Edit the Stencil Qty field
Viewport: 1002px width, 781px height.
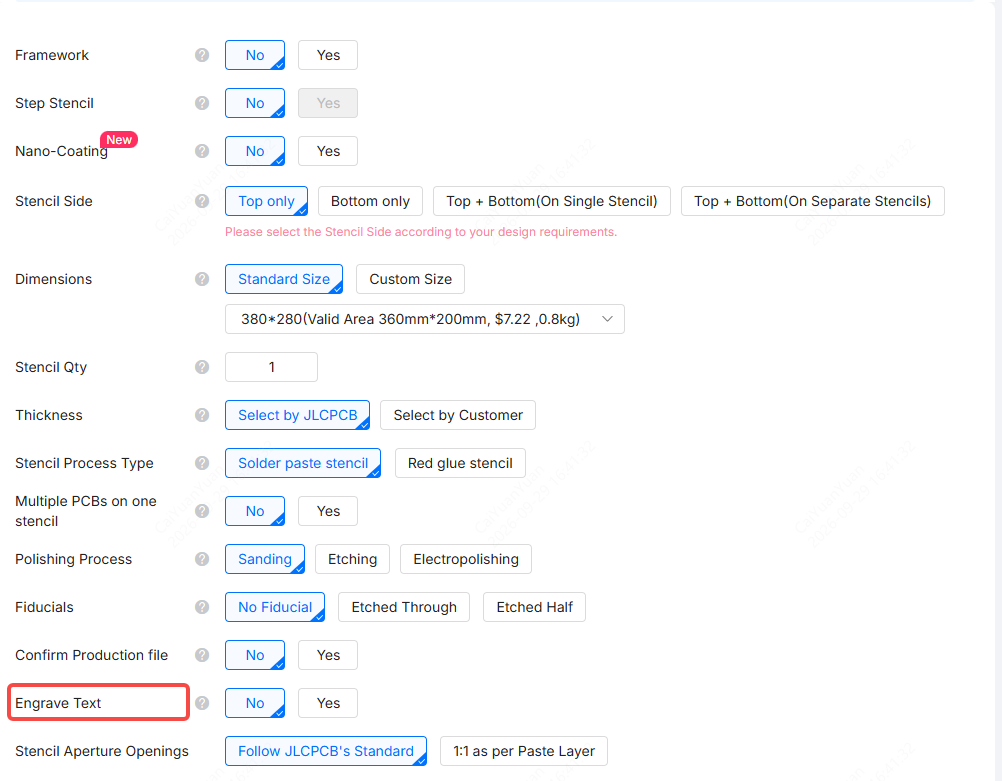(271, 367)
